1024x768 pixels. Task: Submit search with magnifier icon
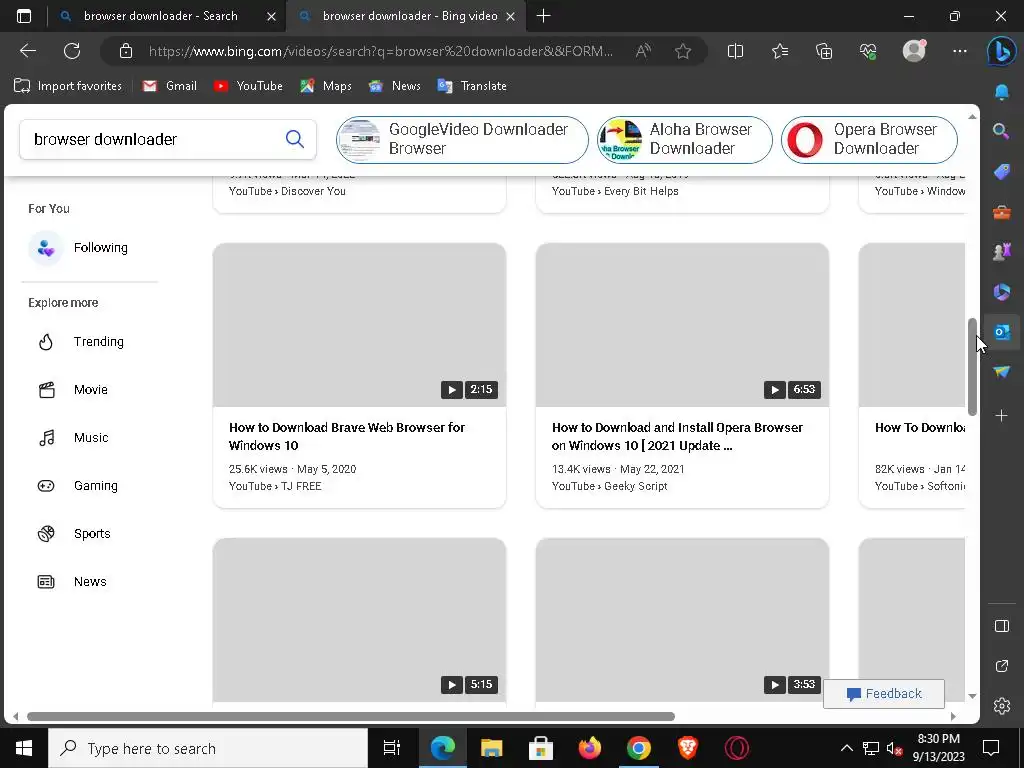click(295, 138)
